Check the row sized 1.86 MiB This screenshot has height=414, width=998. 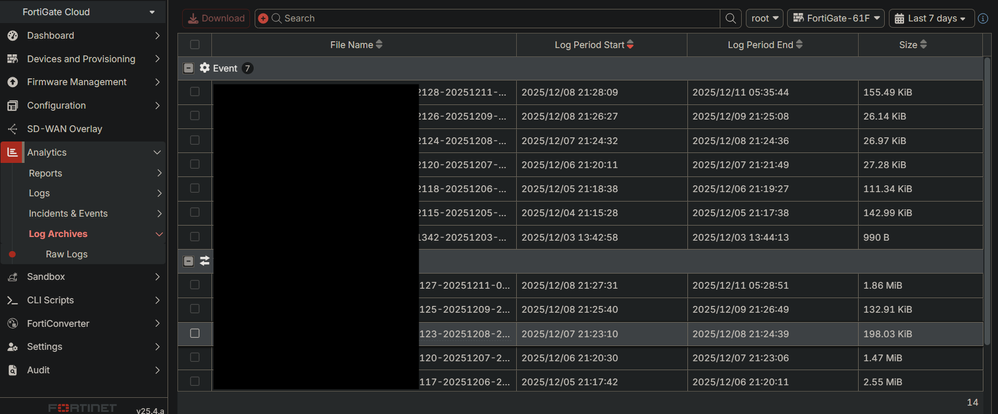(x=195, y=285)
